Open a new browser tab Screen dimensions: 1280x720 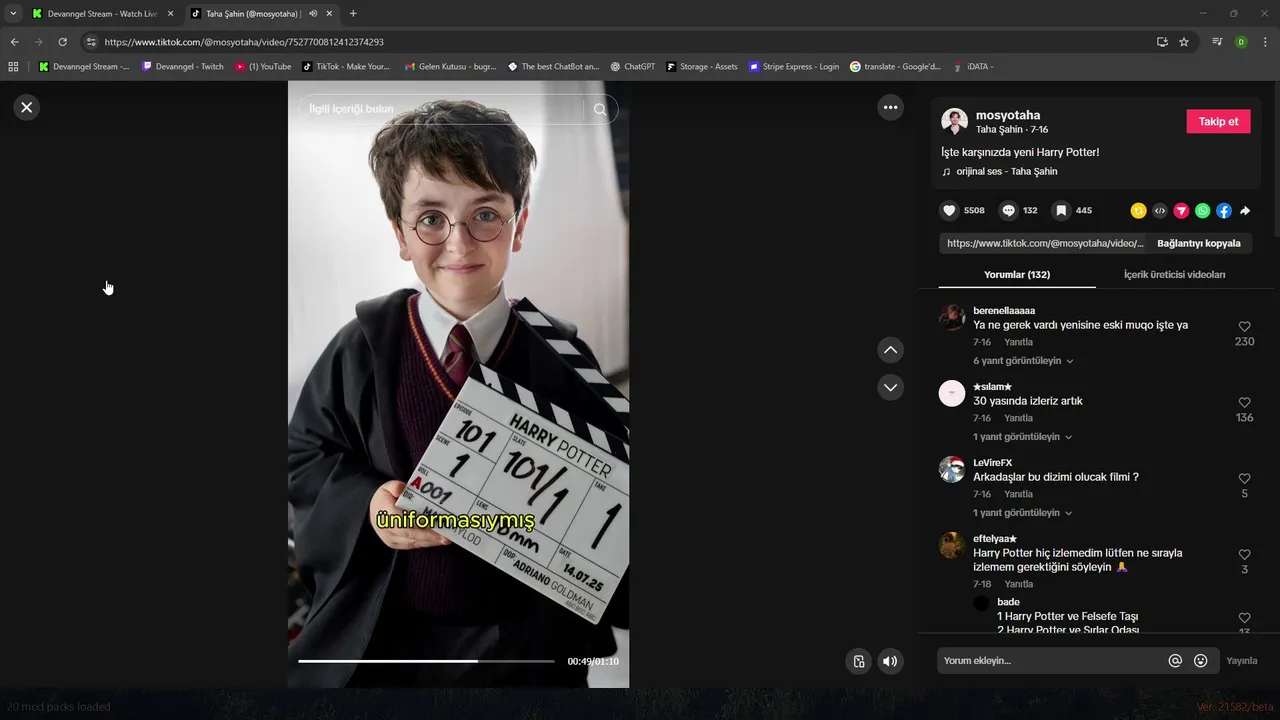(x=353, y=14)
